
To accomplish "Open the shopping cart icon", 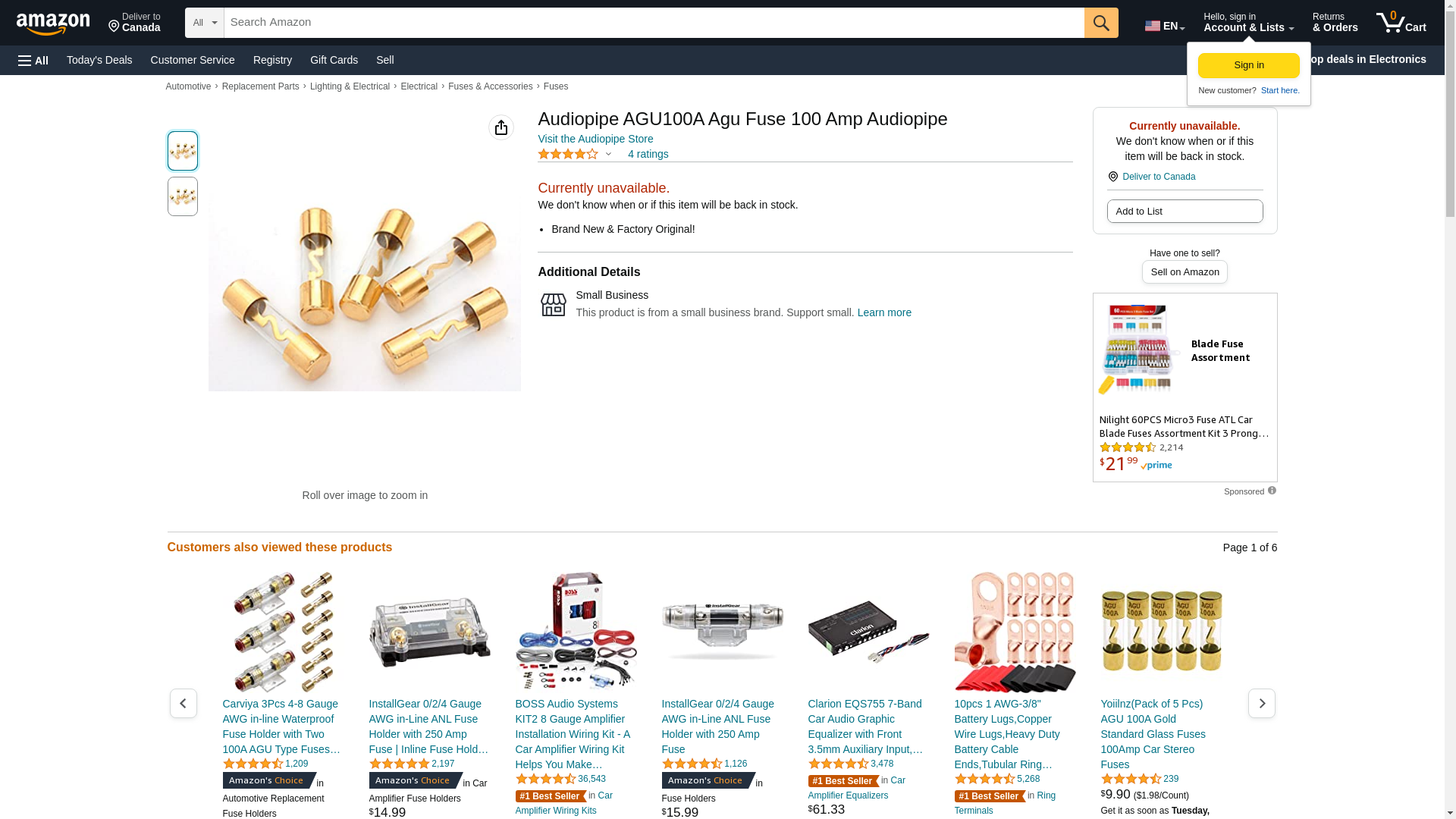I will point(1401,23).
